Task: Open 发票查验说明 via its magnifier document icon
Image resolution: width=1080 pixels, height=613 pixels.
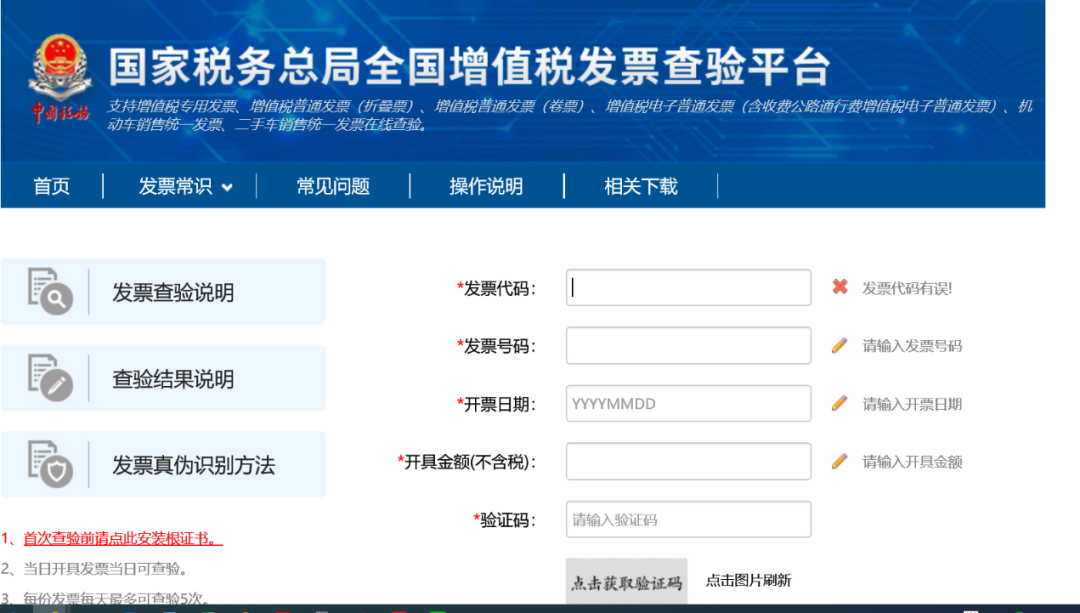Action: [x=50, y=291]
